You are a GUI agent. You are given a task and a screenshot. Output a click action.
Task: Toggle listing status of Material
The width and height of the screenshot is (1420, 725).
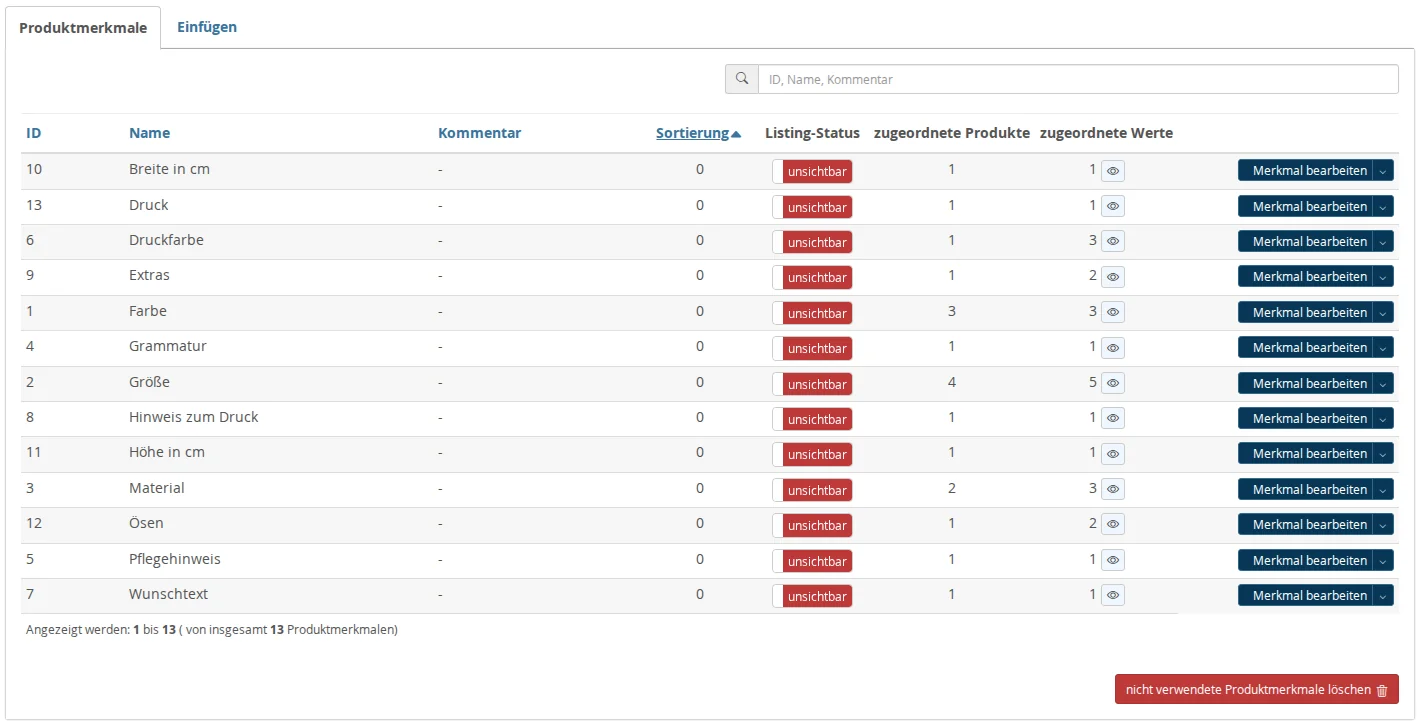click(812, 490)
